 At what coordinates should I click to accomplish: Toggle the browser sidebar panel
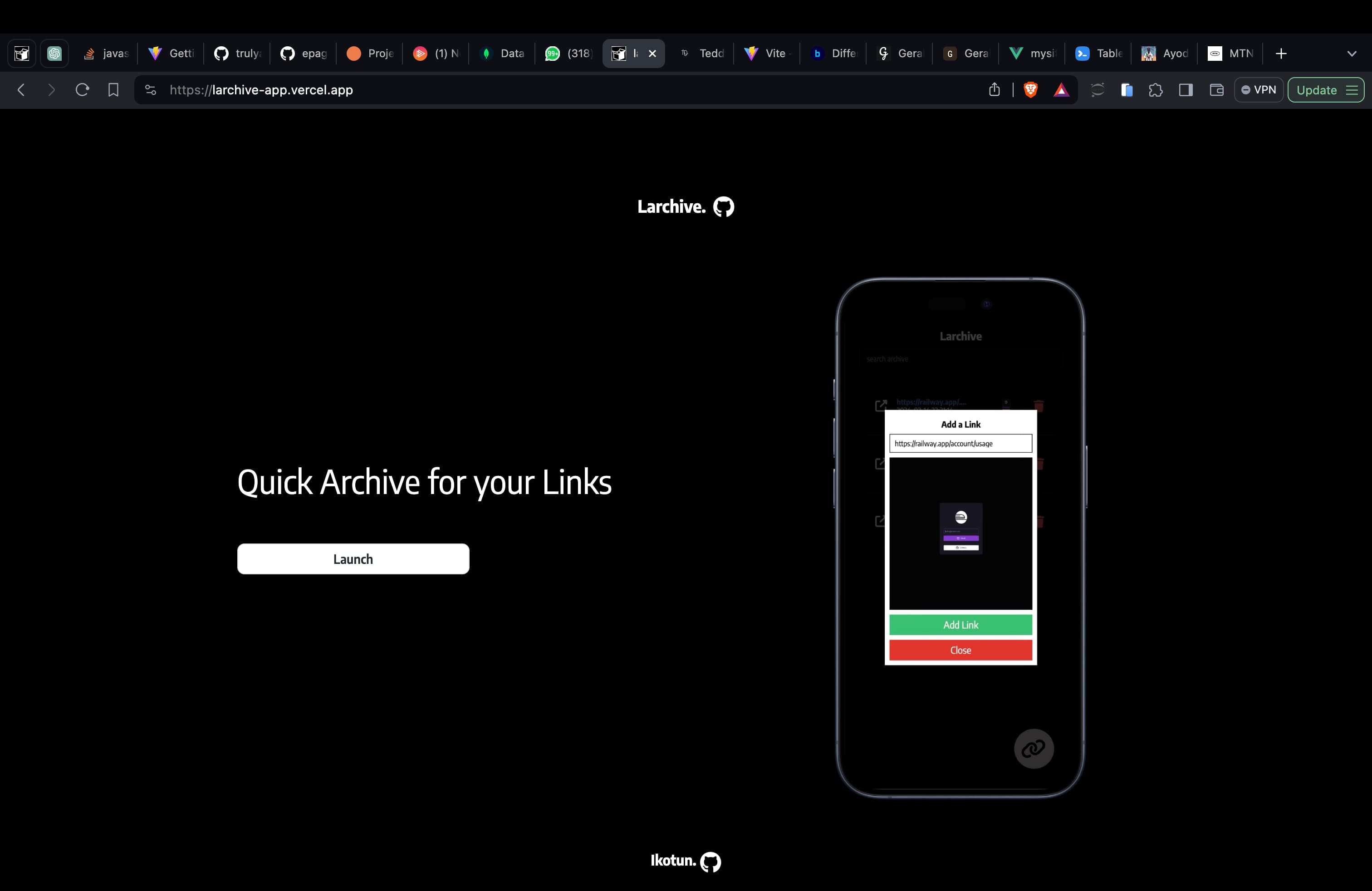coord(1186,90)
